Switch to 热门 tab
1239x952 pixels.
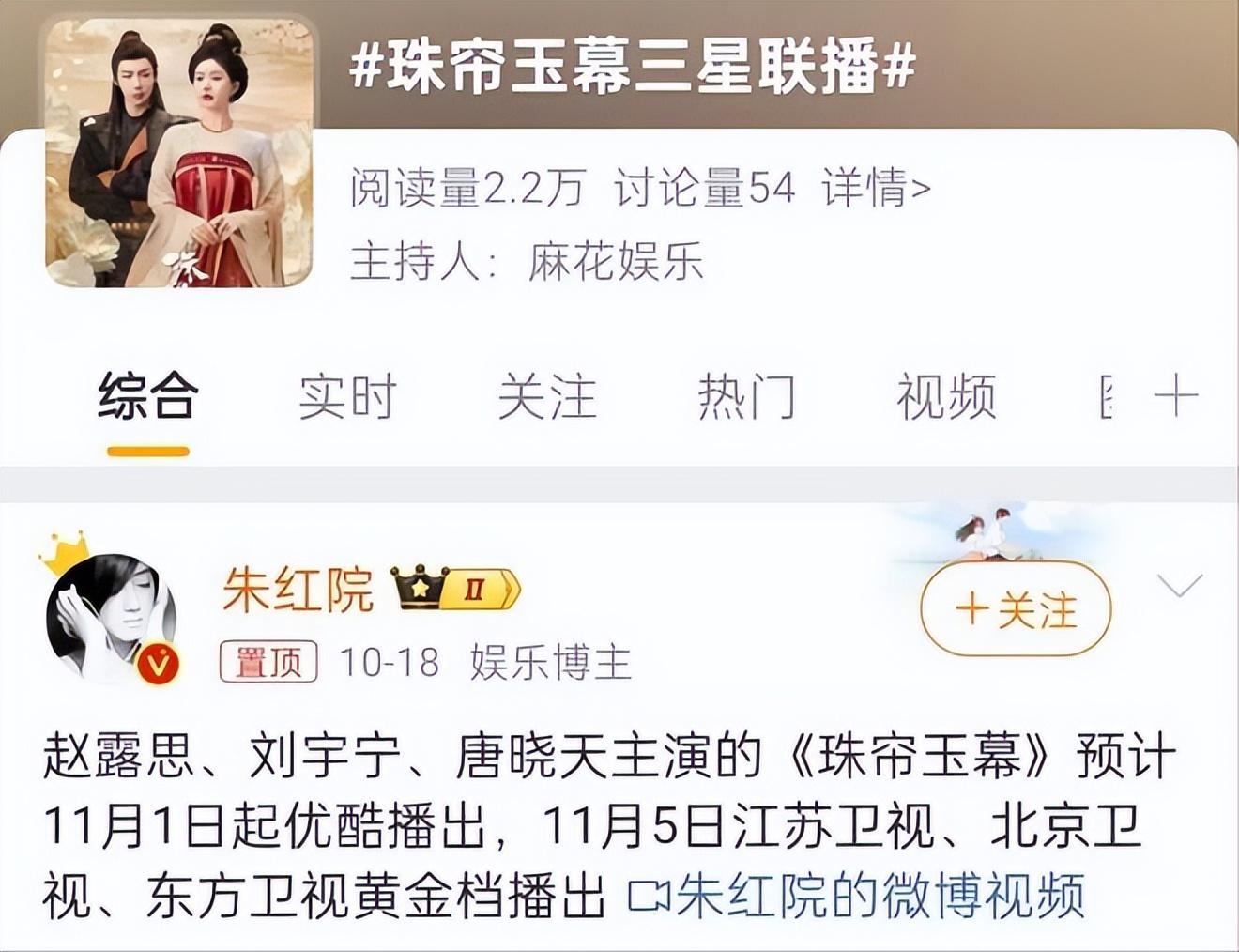click(746, 396)
